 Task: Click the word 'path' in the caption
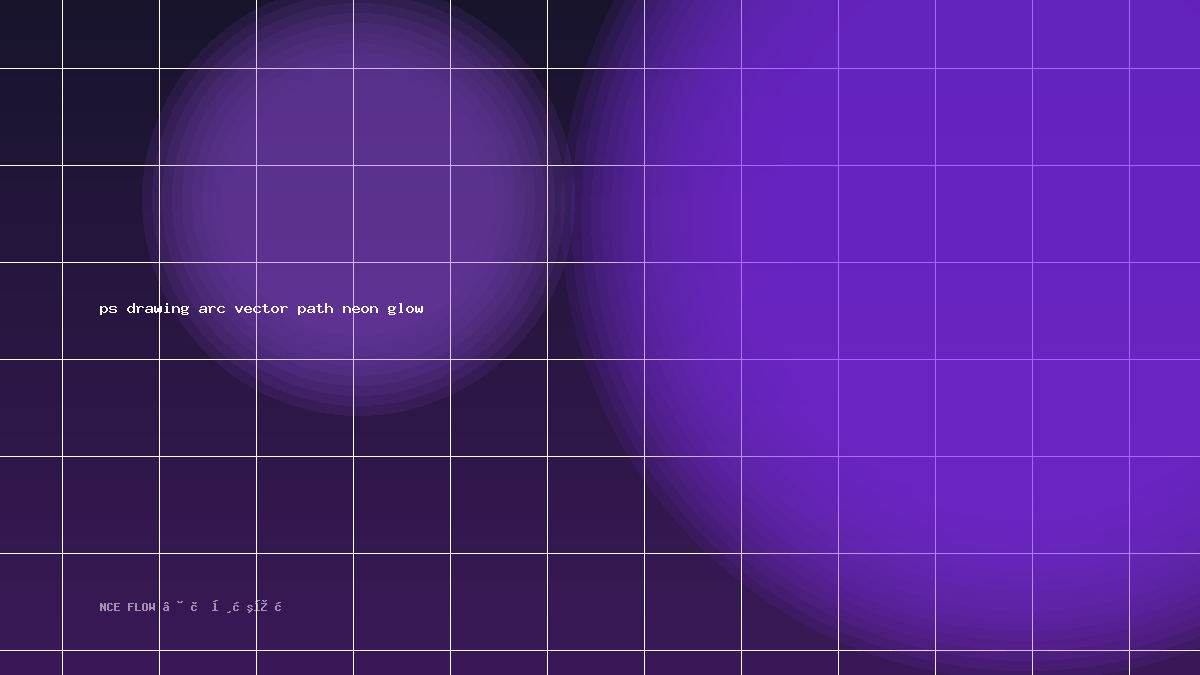pos(315,309)
